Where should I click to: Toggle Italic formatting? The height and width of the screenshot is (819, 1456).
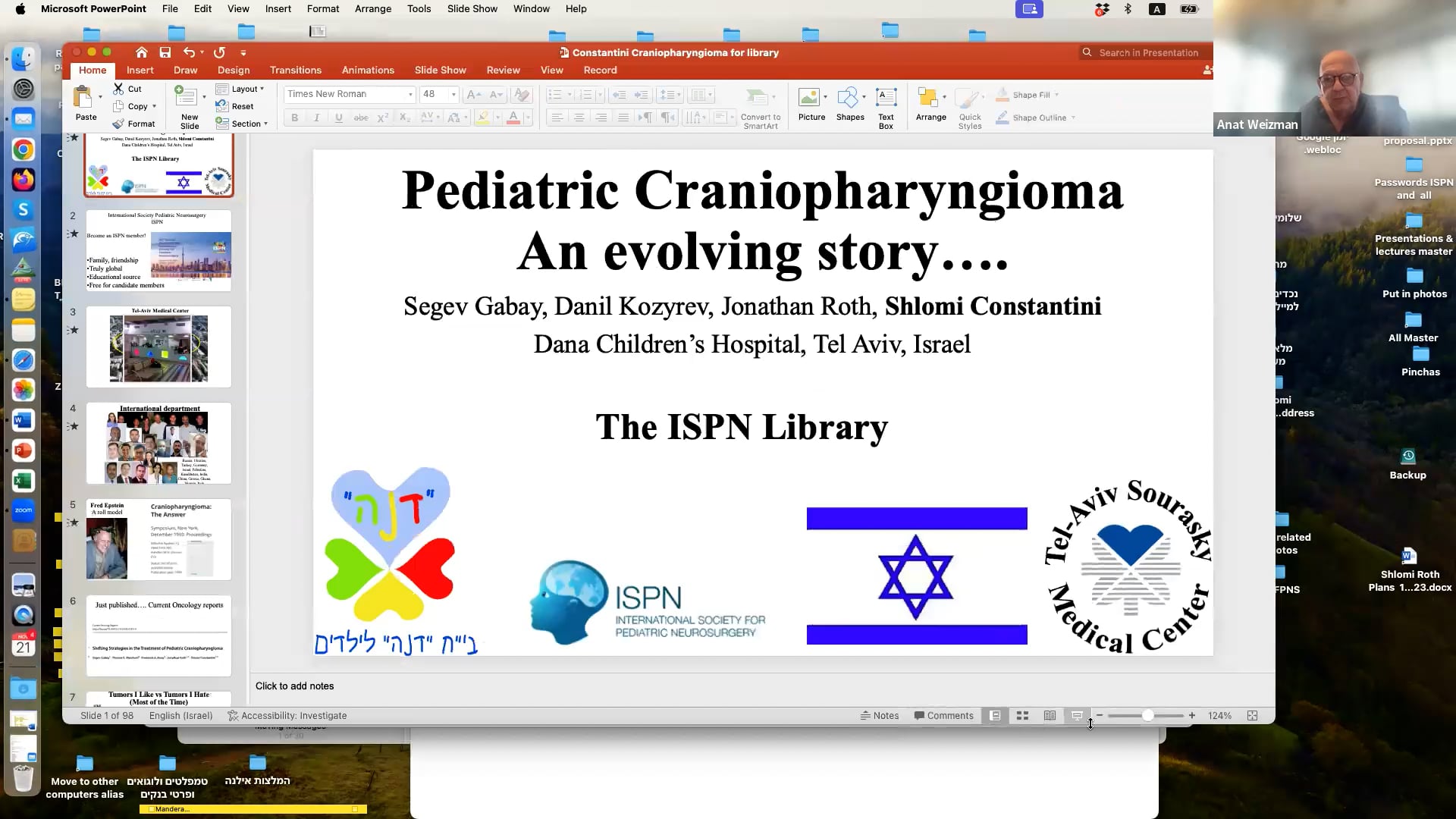pos(316,118)
